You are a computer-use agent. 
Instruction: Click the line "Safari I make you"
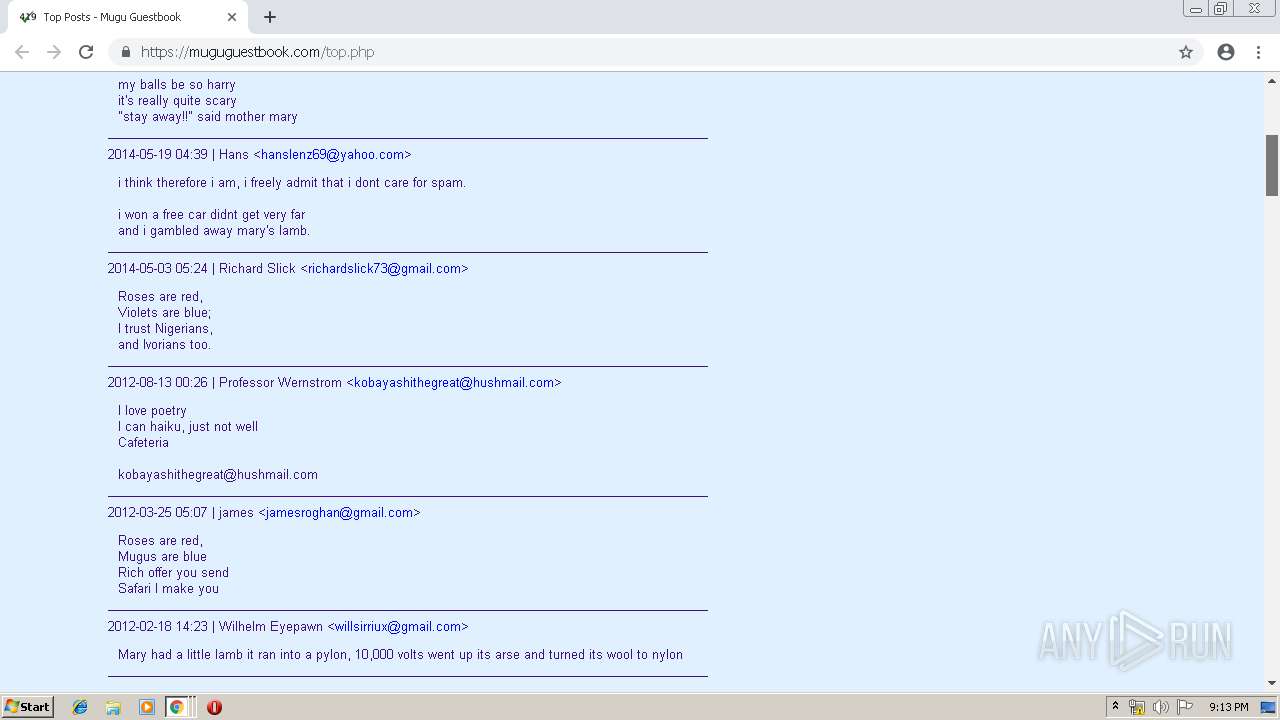(168, 589)
